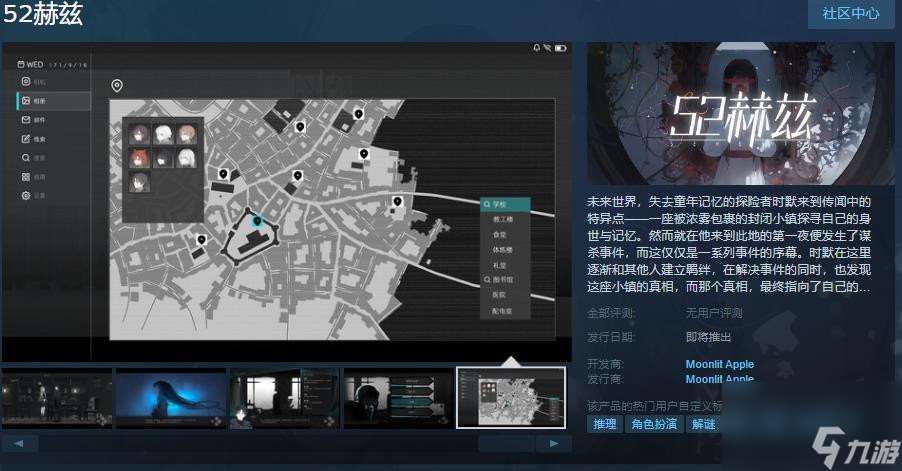The height and width of the screenshot is (471, 902).
Task: Select the red-haired character portrait
Action: [139, 158]
